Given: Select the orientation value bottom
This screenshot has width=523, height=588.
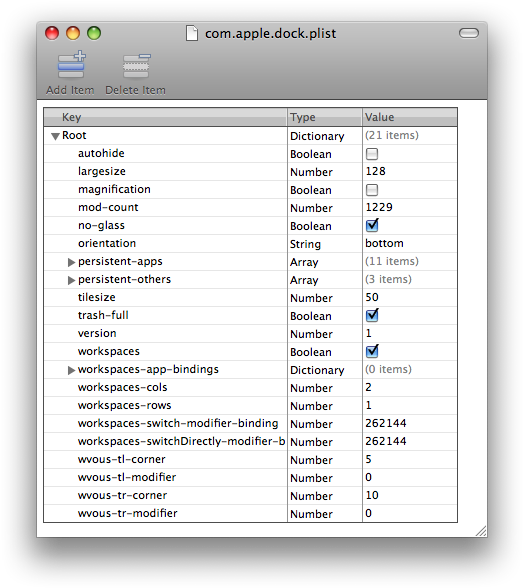Looking at the screenshot, I should 384,243.
